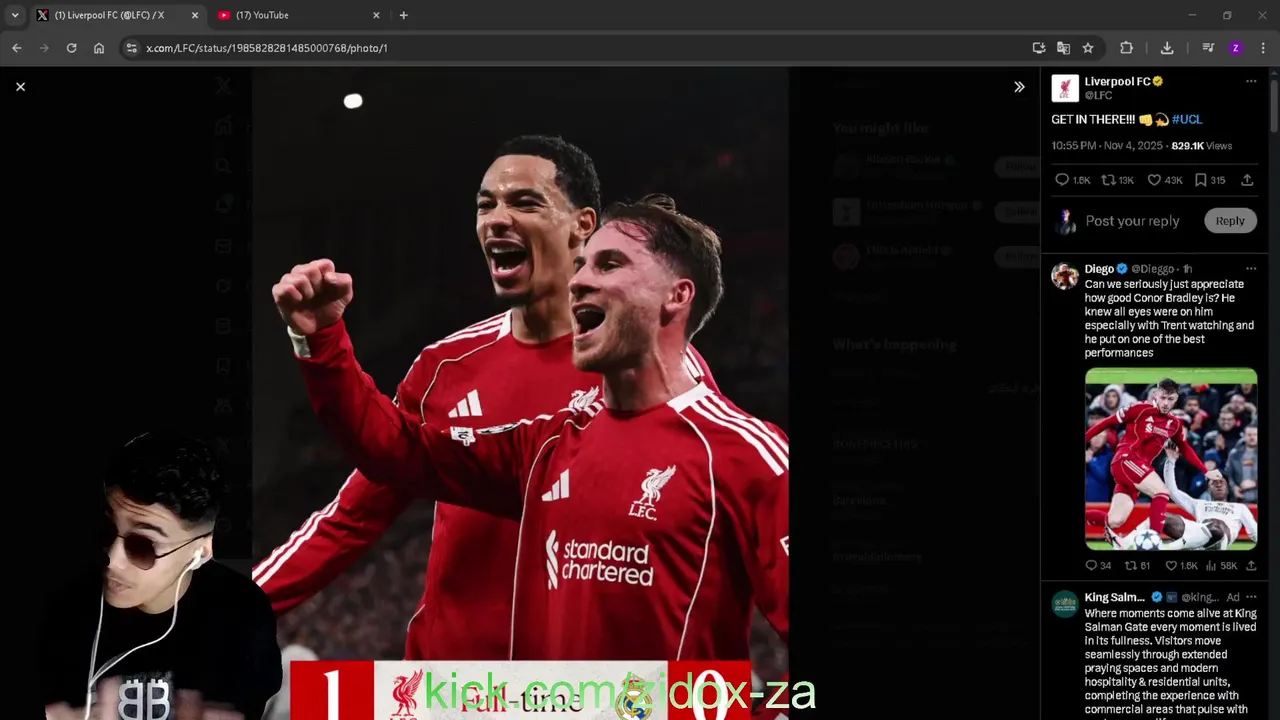Open browser extensions puzzle icon

click(x=1126, y=48)
